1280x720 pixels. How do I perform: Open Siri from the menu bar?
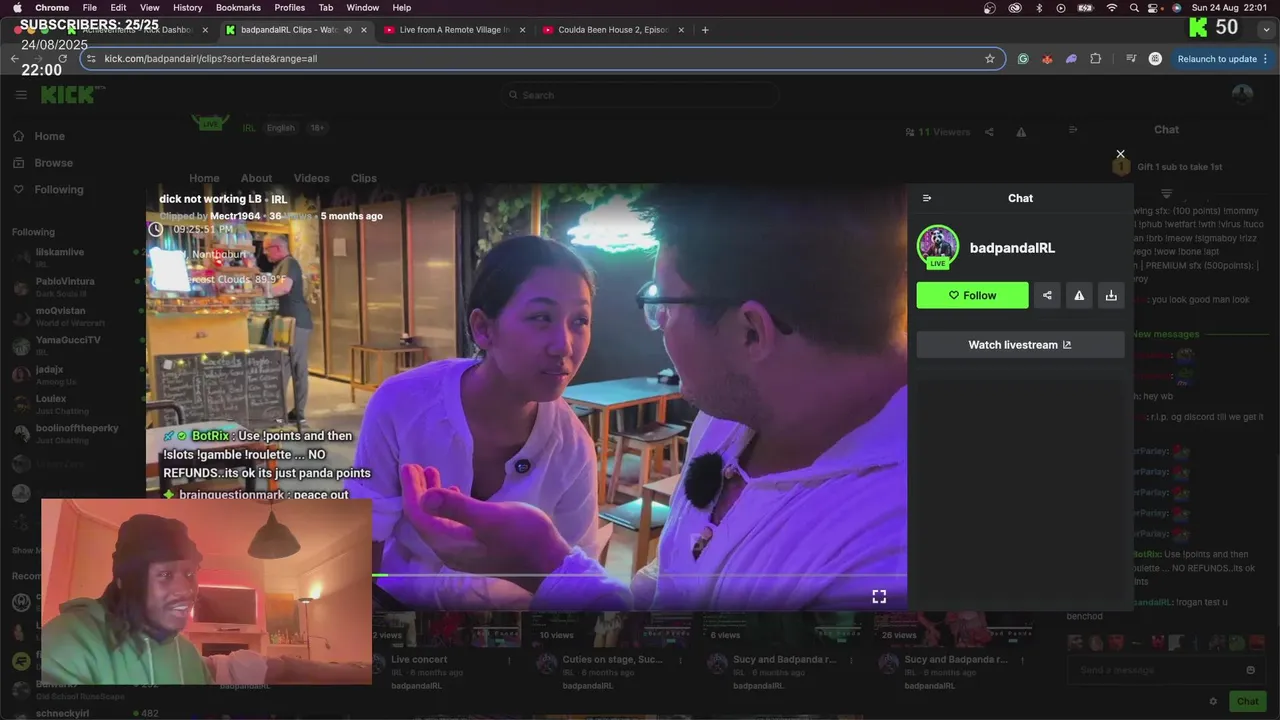tap(1176, 7)
